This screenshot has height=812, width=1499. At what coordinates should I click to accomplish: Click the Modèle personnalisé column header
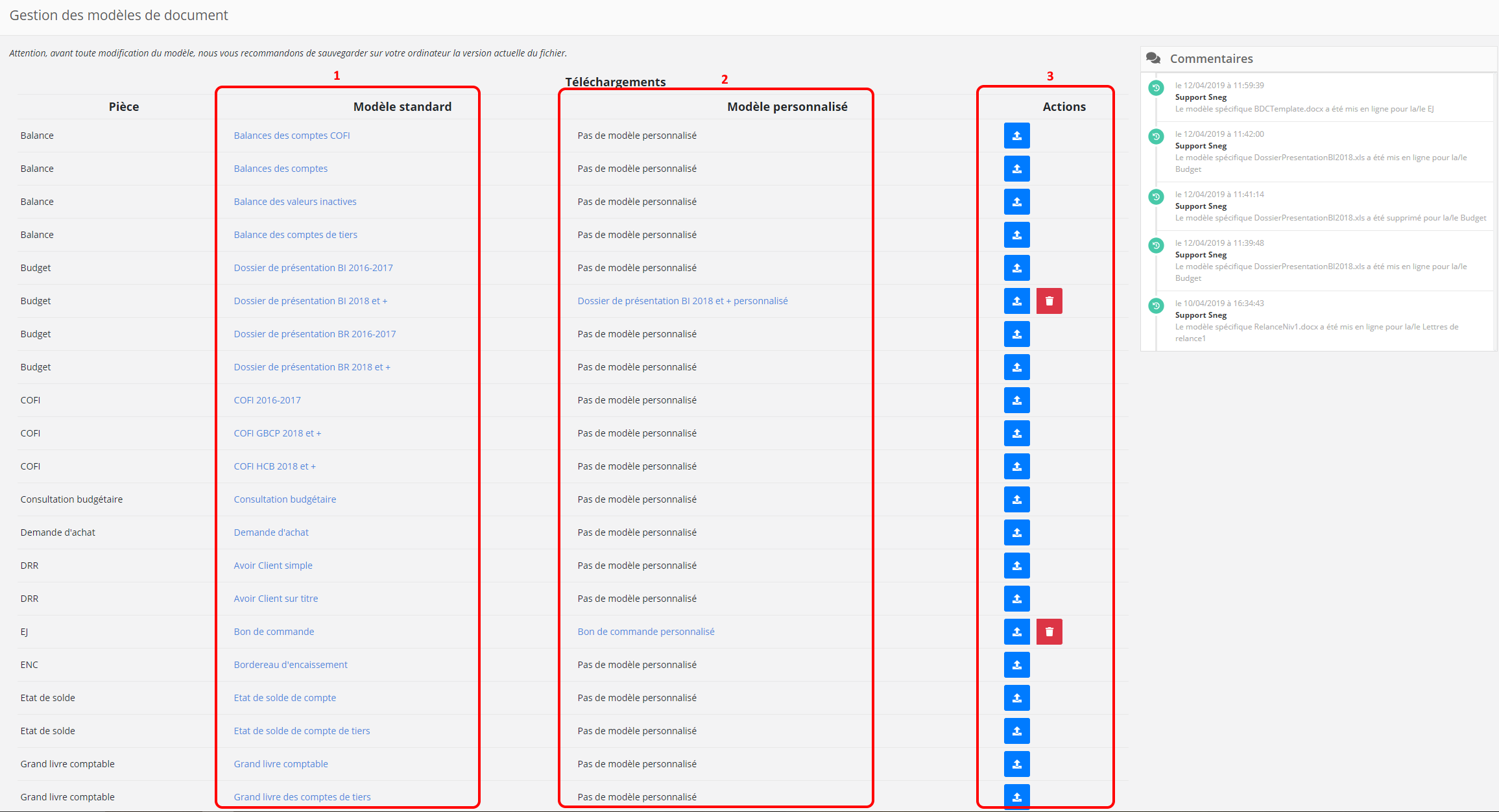point(787,106)
